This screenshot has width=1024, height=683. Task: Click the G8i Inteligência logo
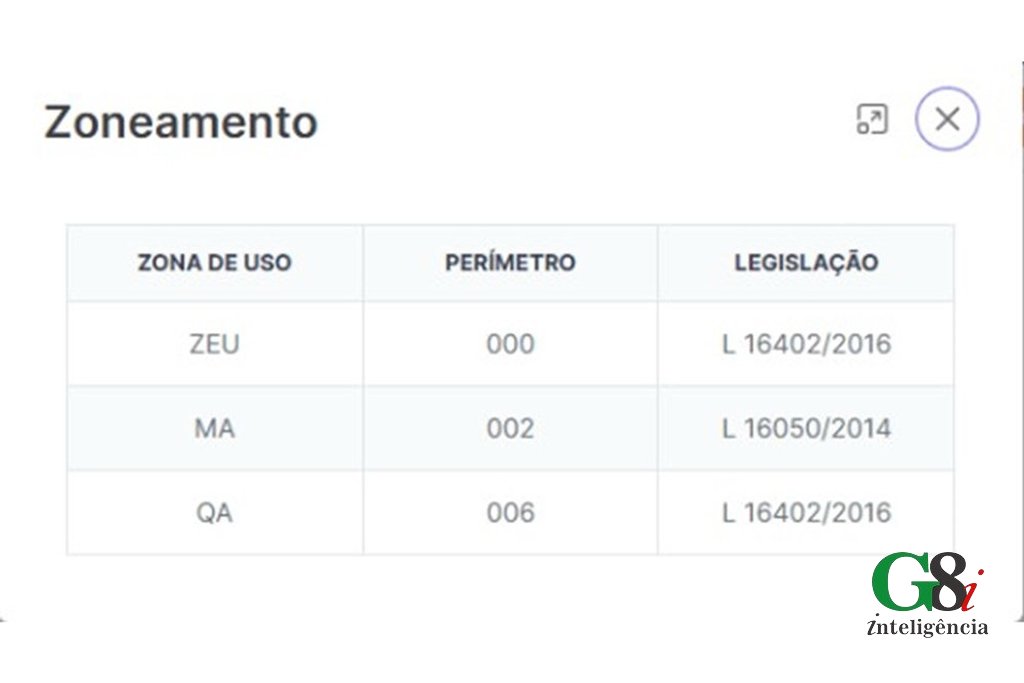(928, 594)
